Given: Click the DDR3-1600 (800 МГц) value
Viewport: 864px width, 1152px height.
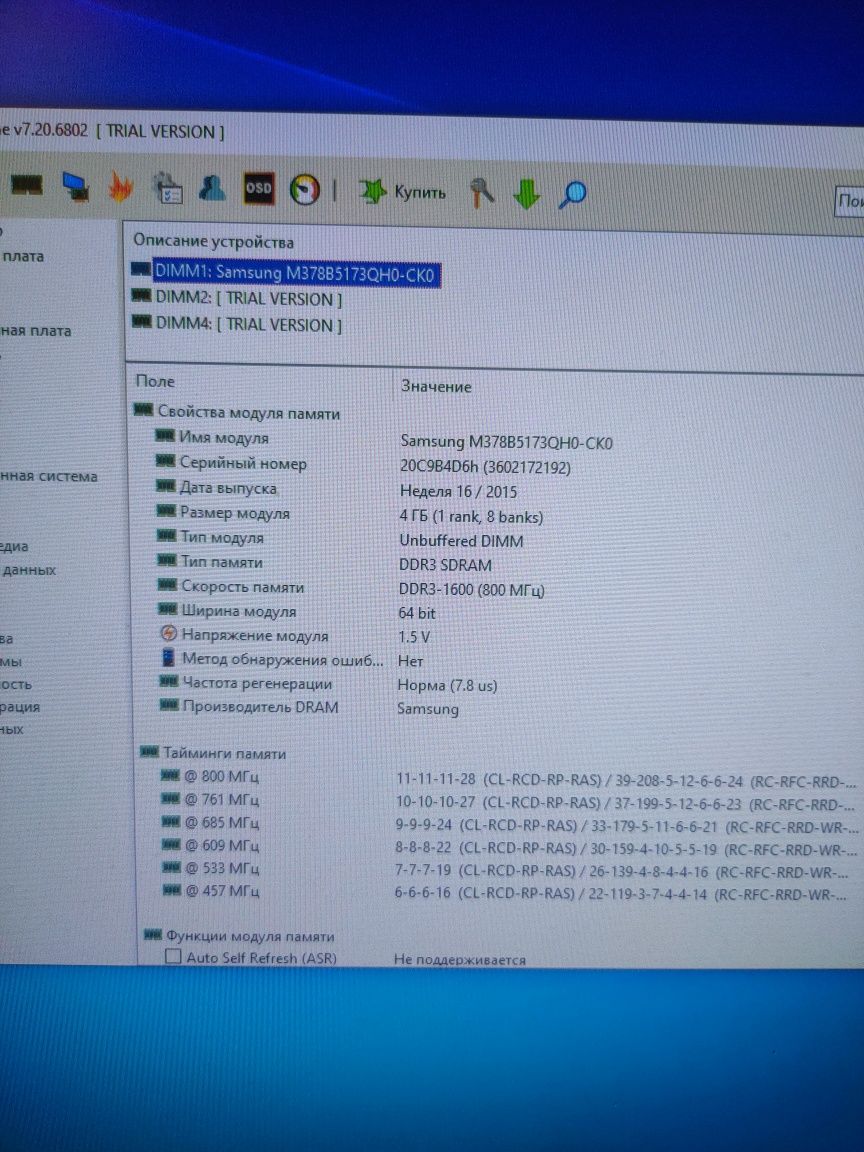Looking at the screenshot, I should click(x=472, y=590).
